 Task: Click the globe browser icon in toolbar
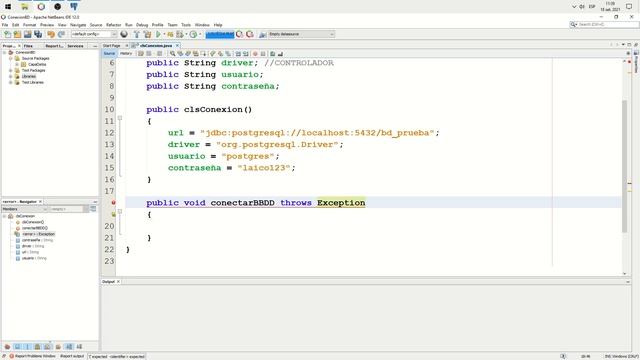[124, 35]
